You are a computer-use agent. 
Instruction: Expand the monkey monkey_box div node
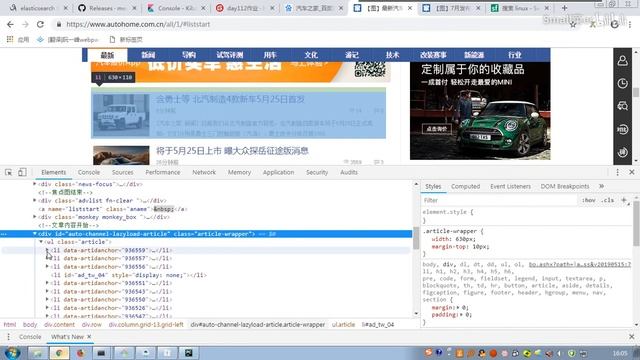pos(35,217)
